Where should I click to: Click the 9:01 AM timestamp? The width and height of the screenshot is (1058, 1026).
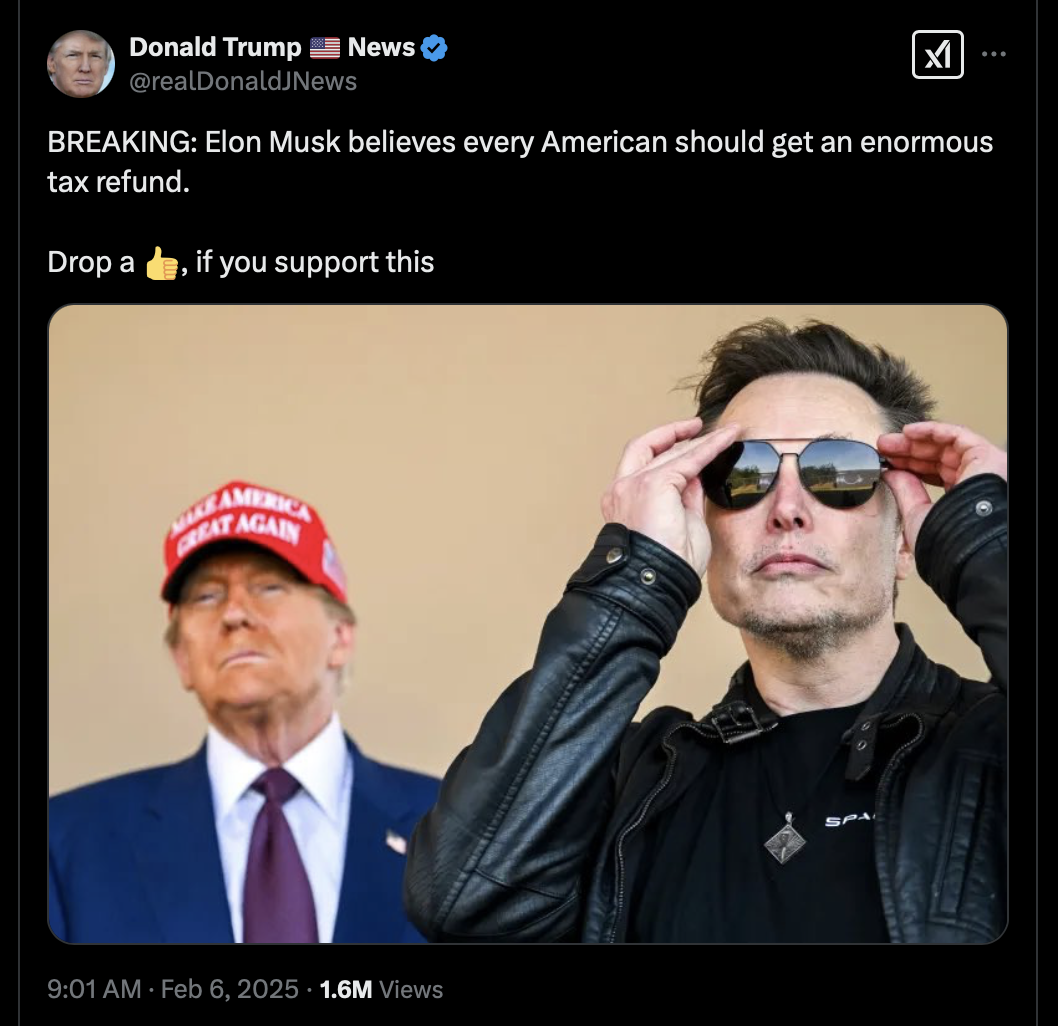tap(95, 989)
